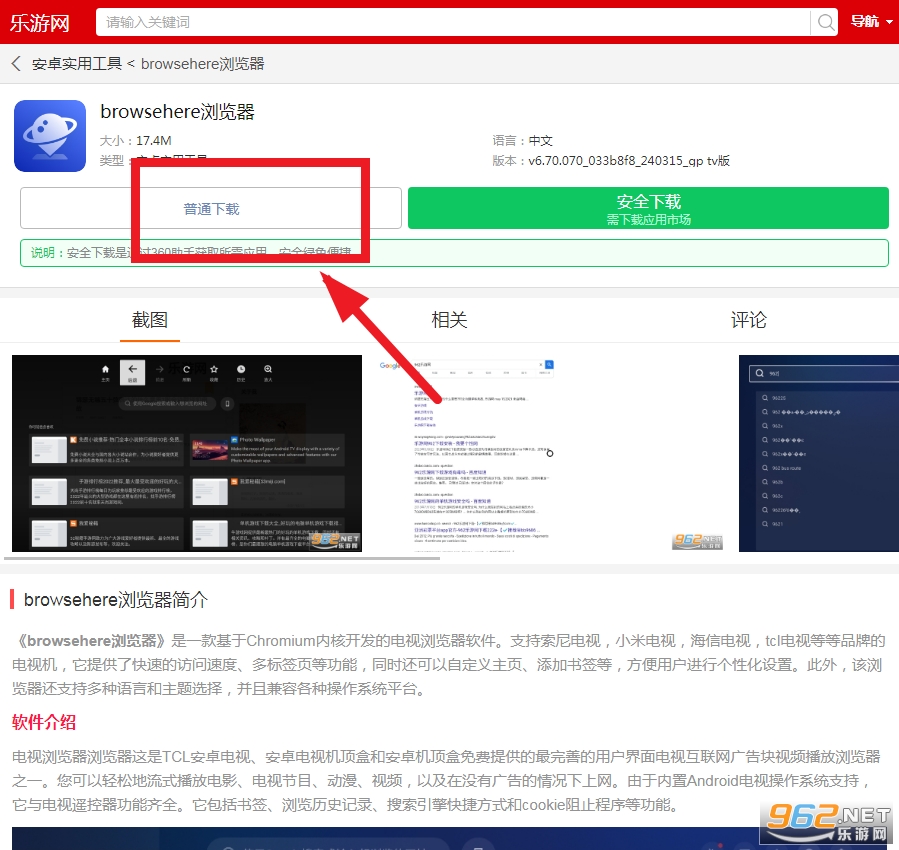Switch to the 截图 tab
This screenshot has height=850, width=899.
point(150,320)
